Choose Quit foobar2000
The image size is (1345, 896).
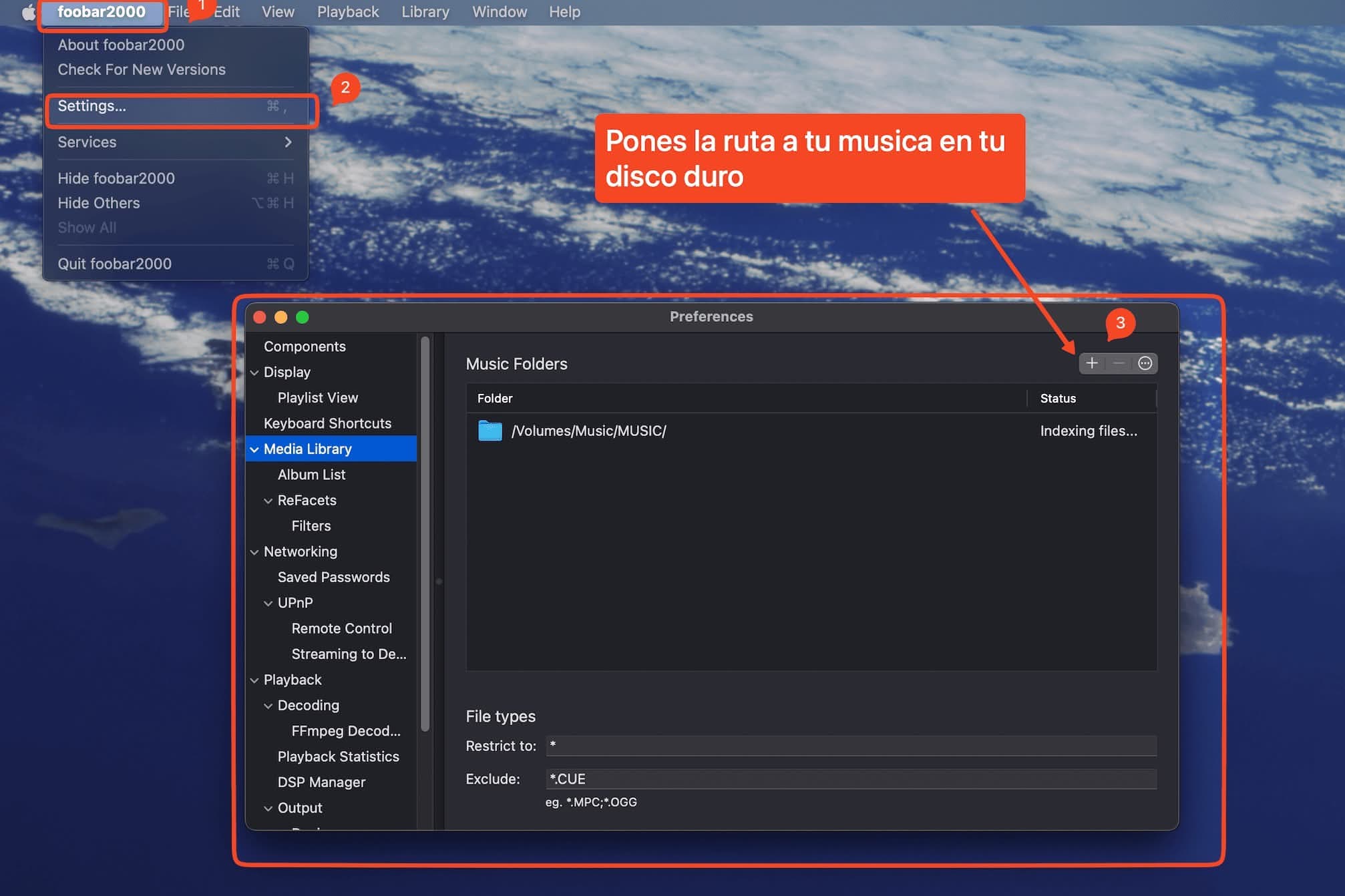pos(175,264)
